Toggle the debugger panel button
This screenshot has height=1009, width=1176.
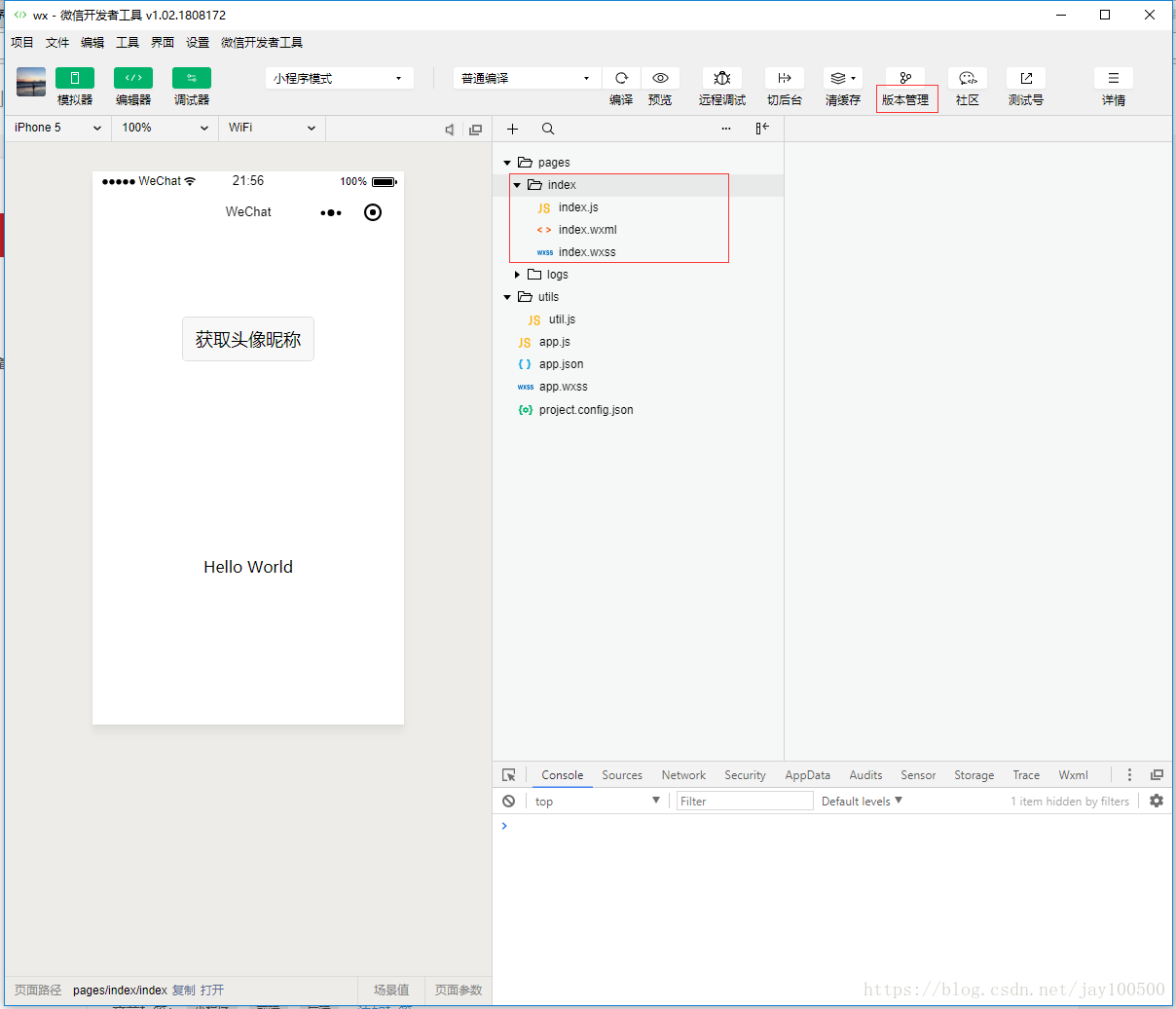tap(192, 78)
